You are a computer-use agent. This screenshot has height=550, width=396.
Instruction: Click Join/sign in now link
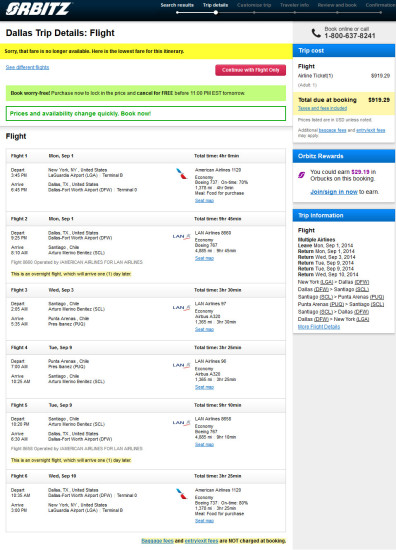coord(334,192)
